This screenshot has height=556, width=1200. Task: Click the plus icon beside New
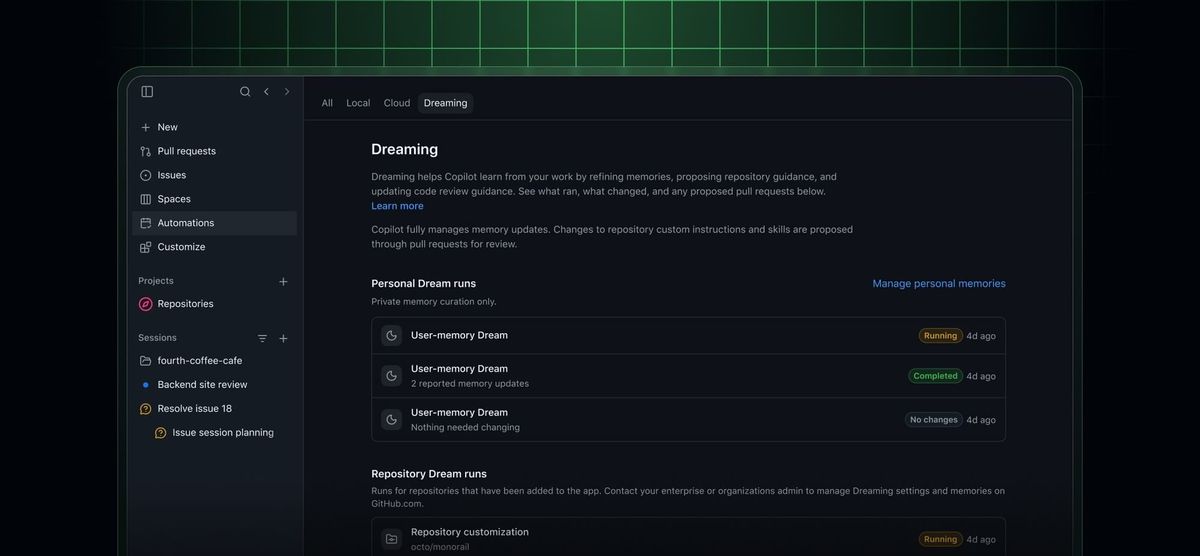146,127
